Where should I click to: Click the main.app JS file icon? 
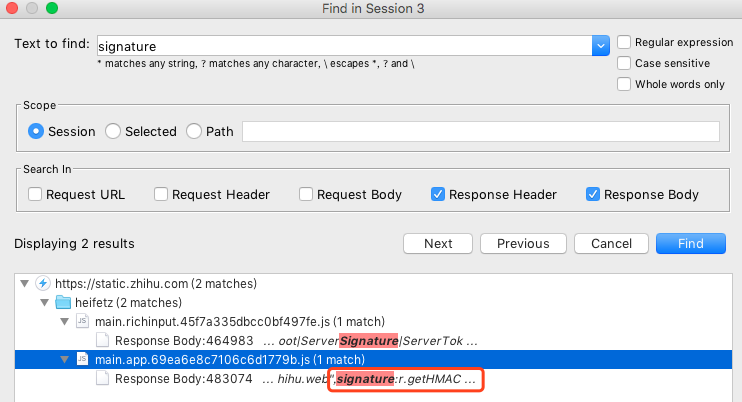click(x=82, y=359)
